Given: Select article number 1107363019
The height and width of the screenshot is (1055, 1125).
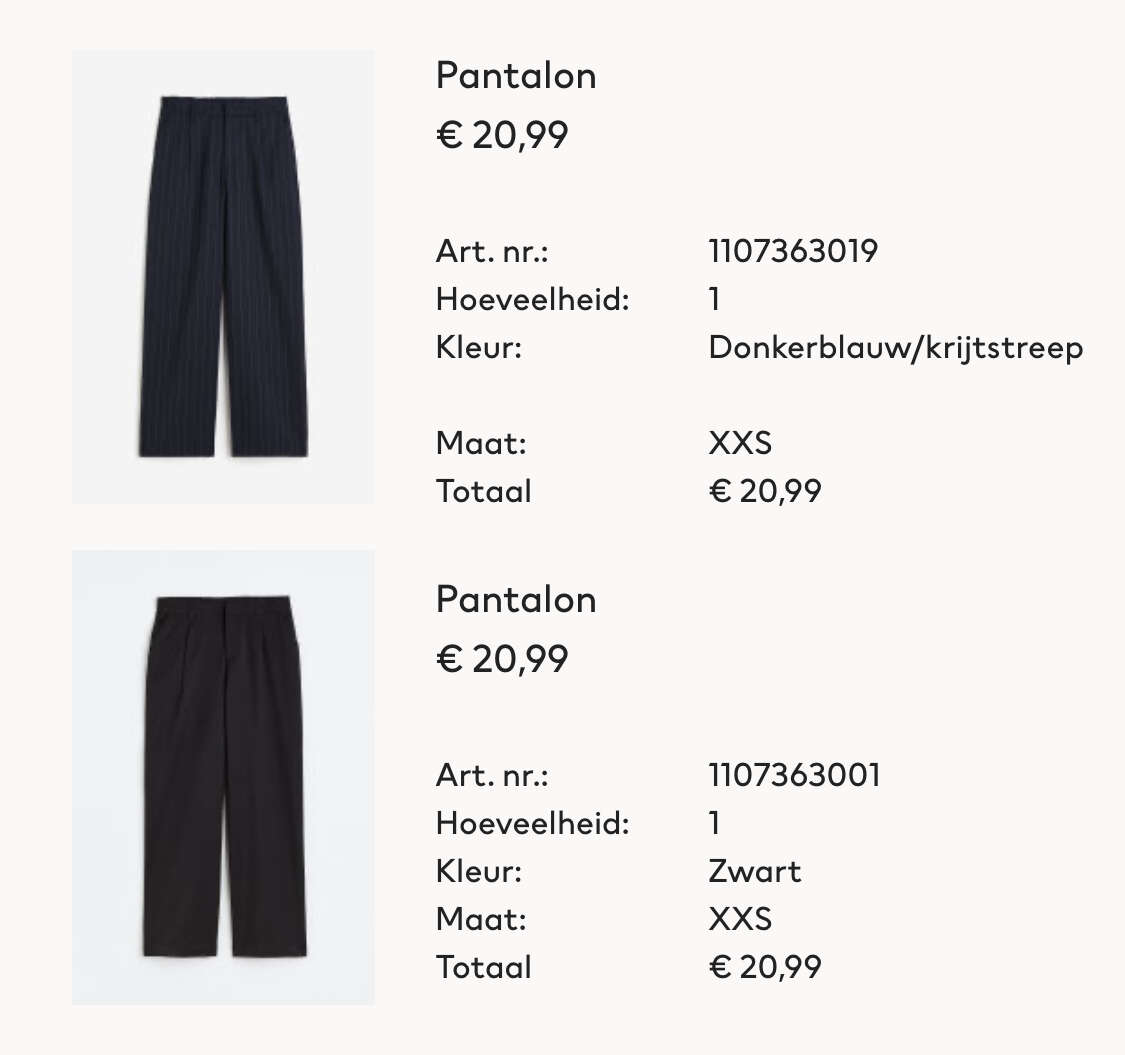Looking at the screenshot, I should pos(793,251).
